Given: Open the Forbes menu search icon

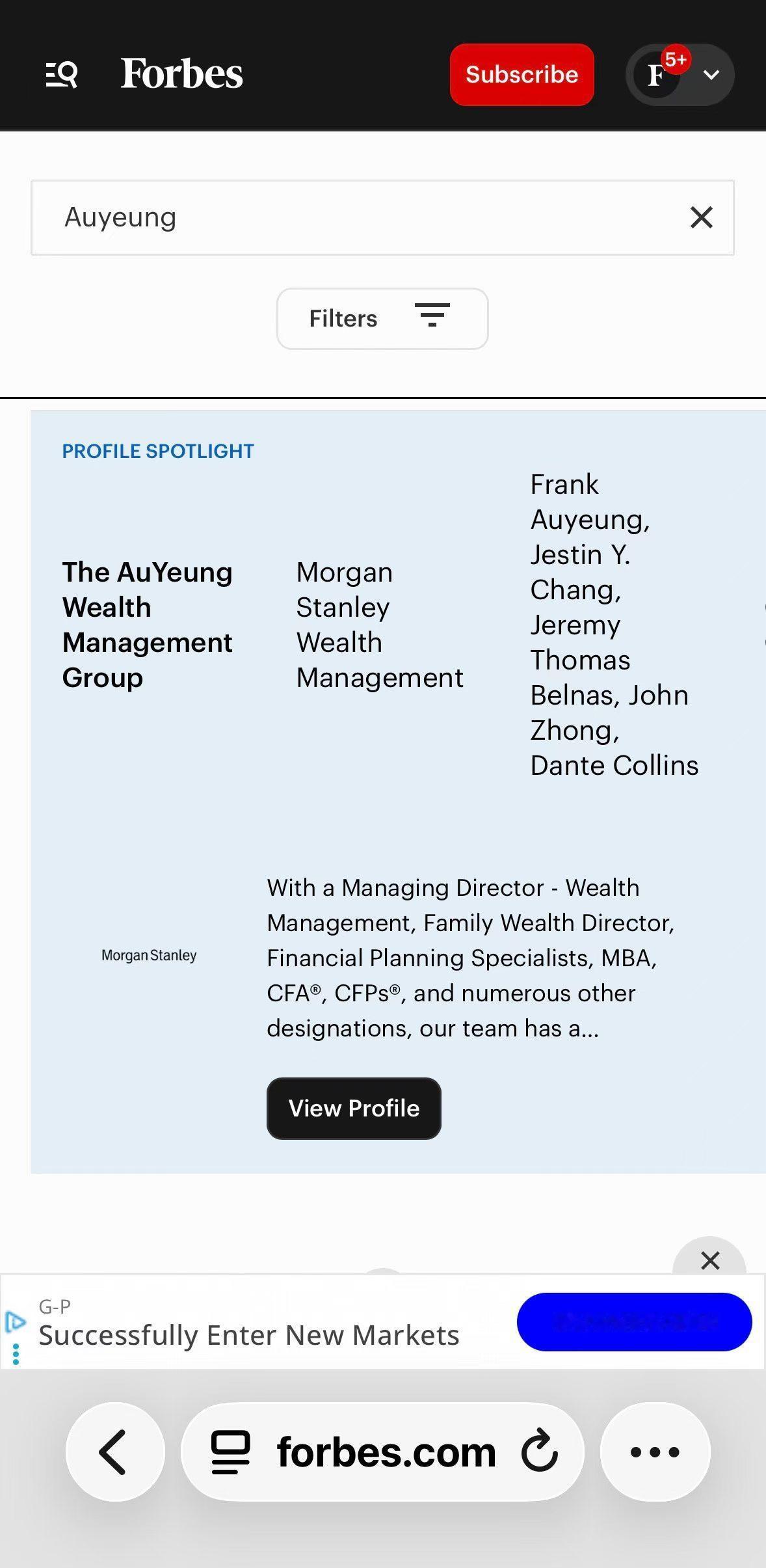Looking at the screenshot, I should click(x=62, y=74).
